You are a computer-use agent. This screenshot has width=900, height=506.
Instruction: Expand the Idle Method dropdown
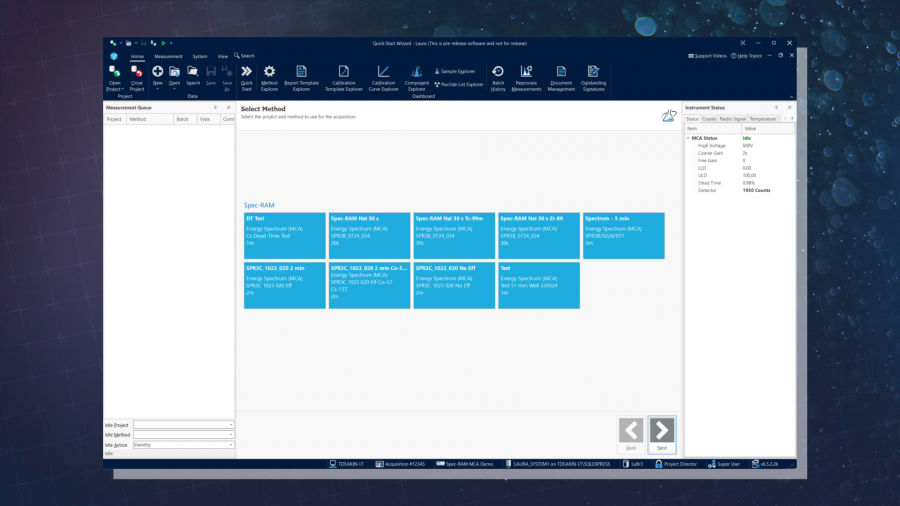[231, 435]
